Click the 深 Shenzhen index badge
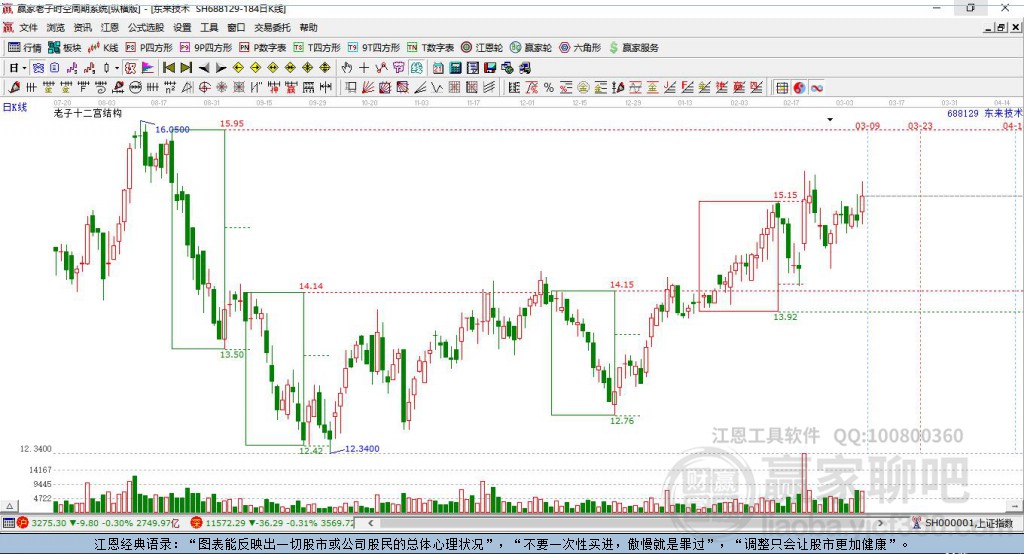Viewport: 1024px width, 554px height. coord(197,523)
